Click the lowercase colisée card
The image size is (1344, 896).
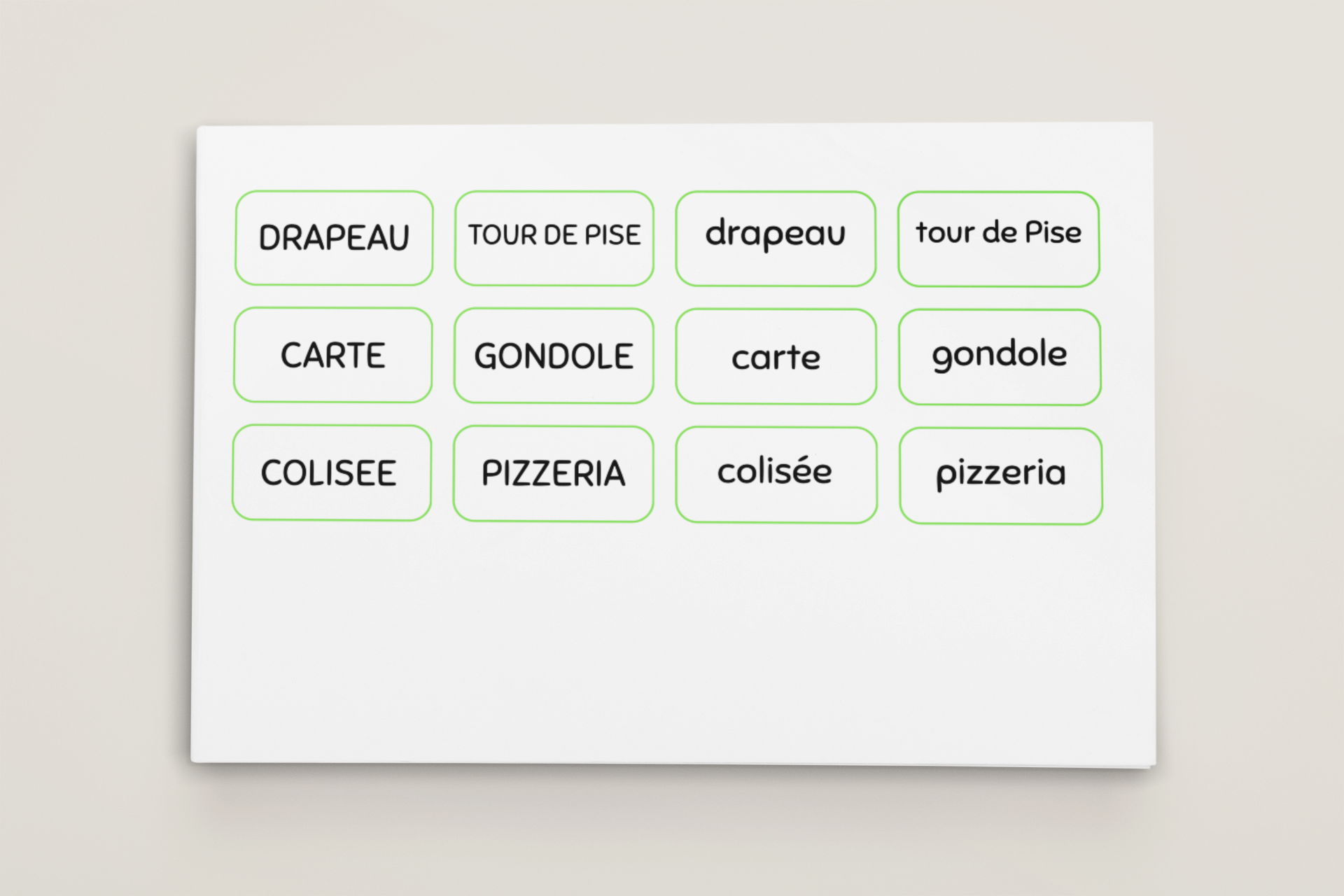pos(776,475)
